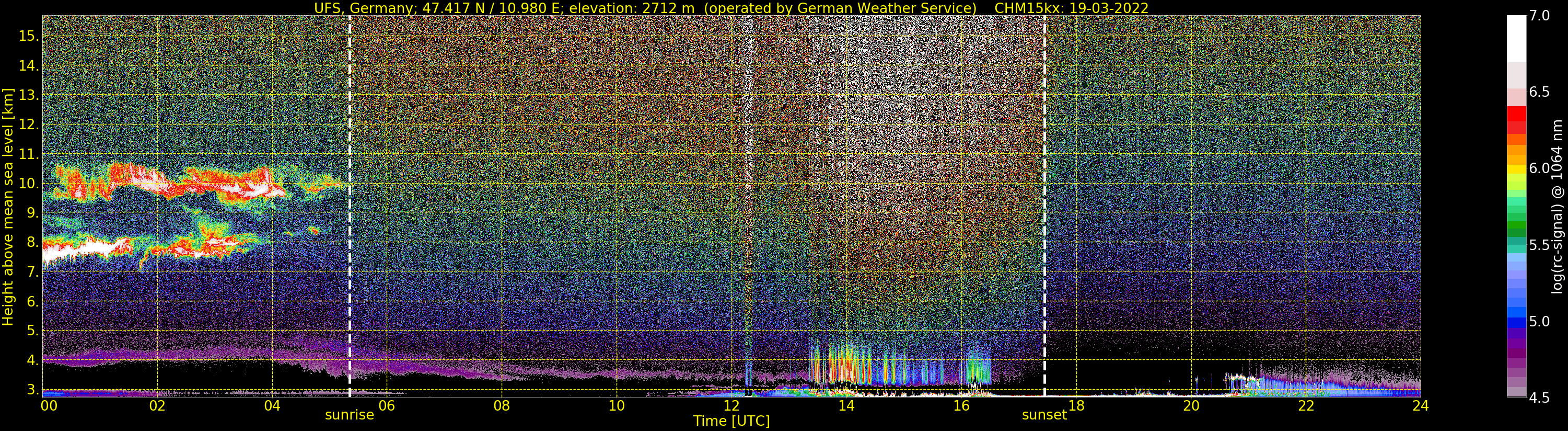1568x431 pixels.
Task: Click the x-axis tick label 10
Action: [617, 406]
